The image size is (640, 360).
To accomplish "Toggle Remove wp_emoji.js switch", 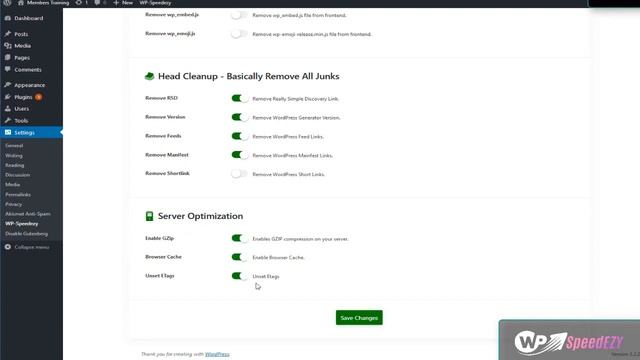I will (239, 34).
